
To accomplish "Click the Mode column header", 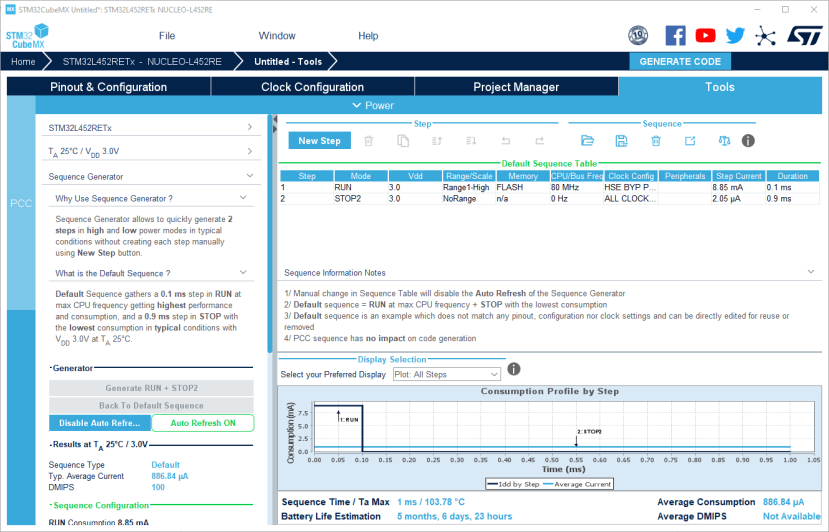I will click(x=361, y=176).
